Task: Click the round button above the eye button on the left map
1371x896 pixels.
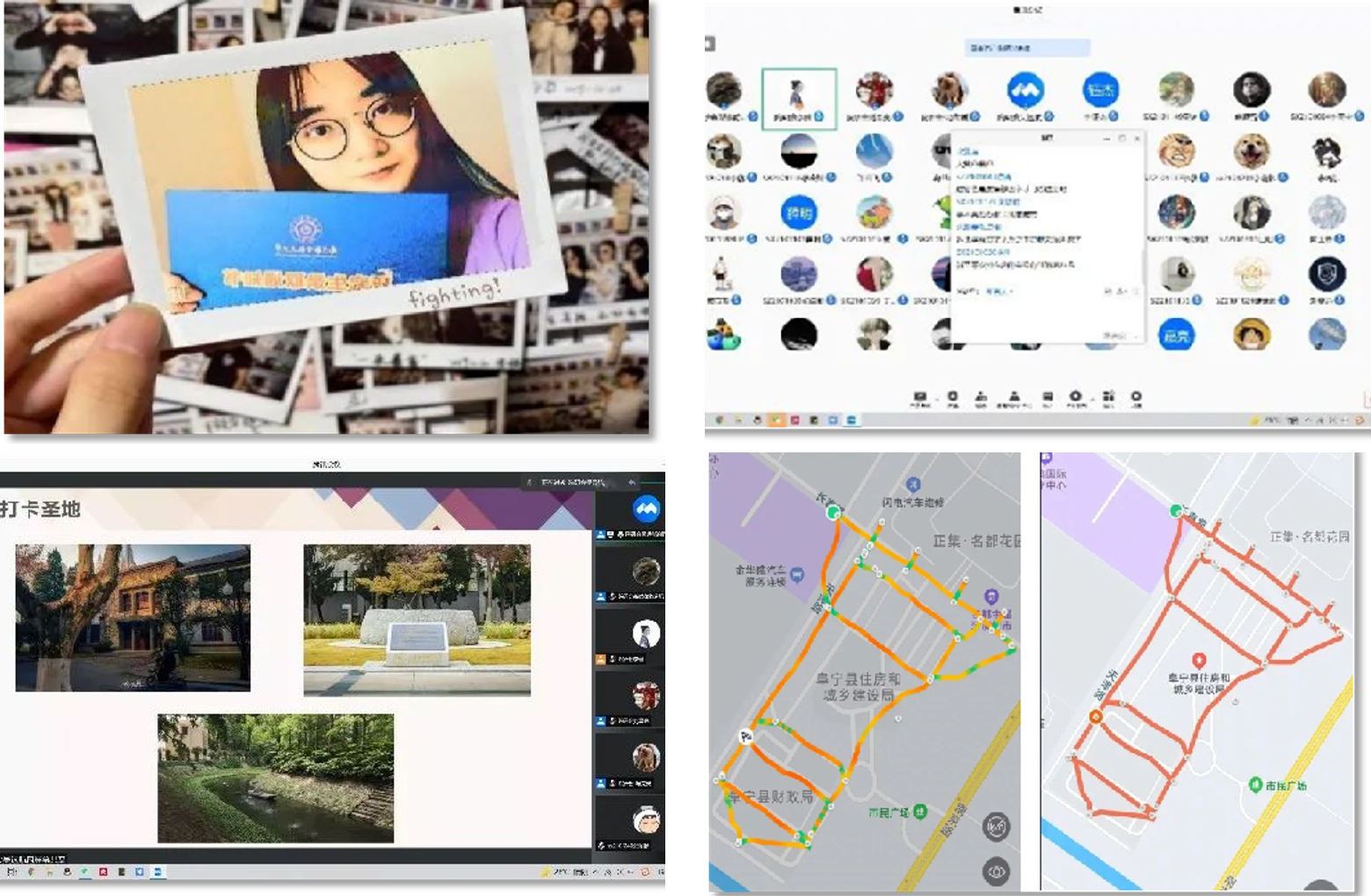Action: click(x=996, y=826)
